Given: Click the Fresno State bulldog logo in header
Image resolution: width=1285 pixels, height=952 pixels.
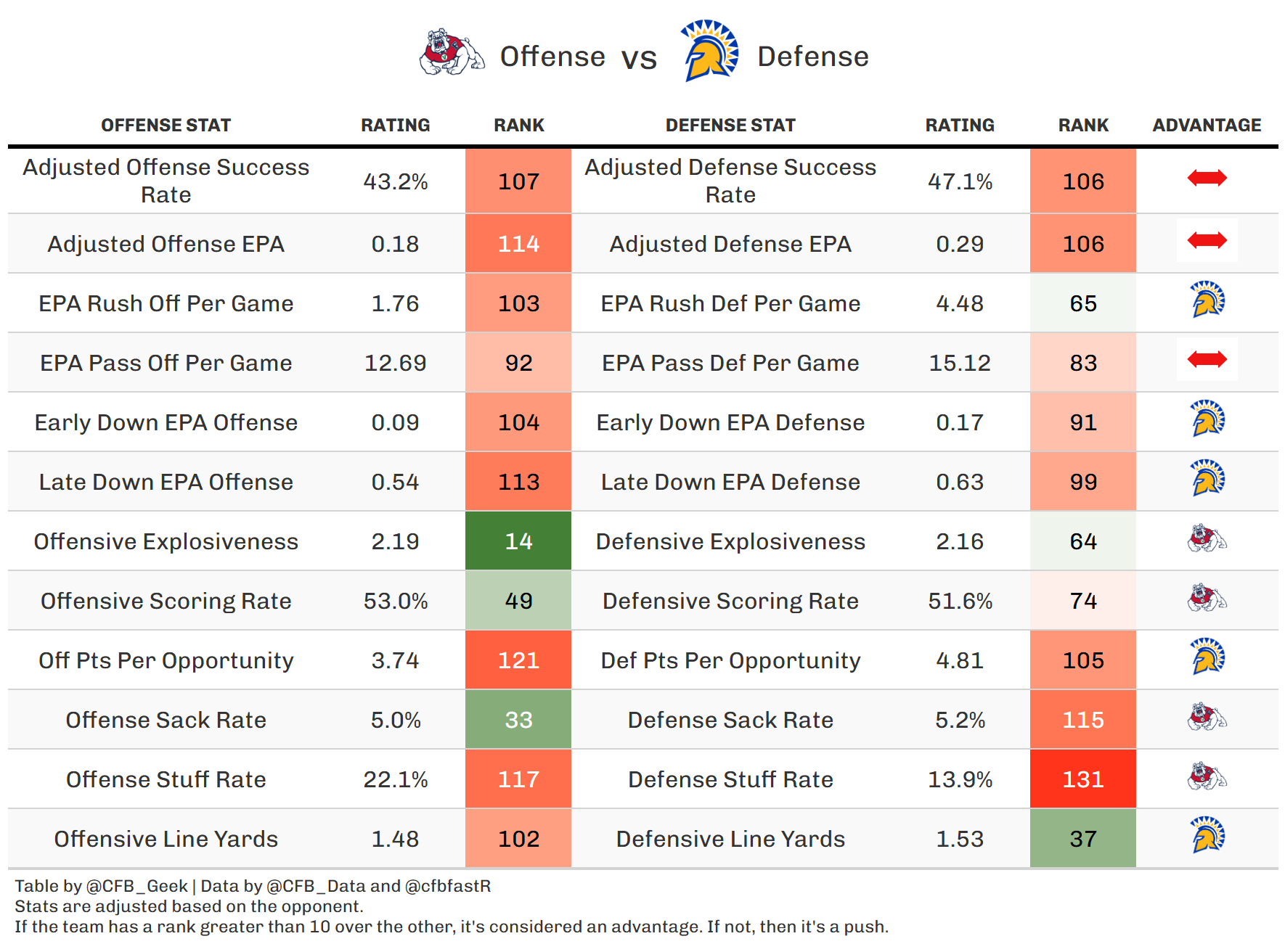Looking at the screenshot, I should tap(452, 52).
